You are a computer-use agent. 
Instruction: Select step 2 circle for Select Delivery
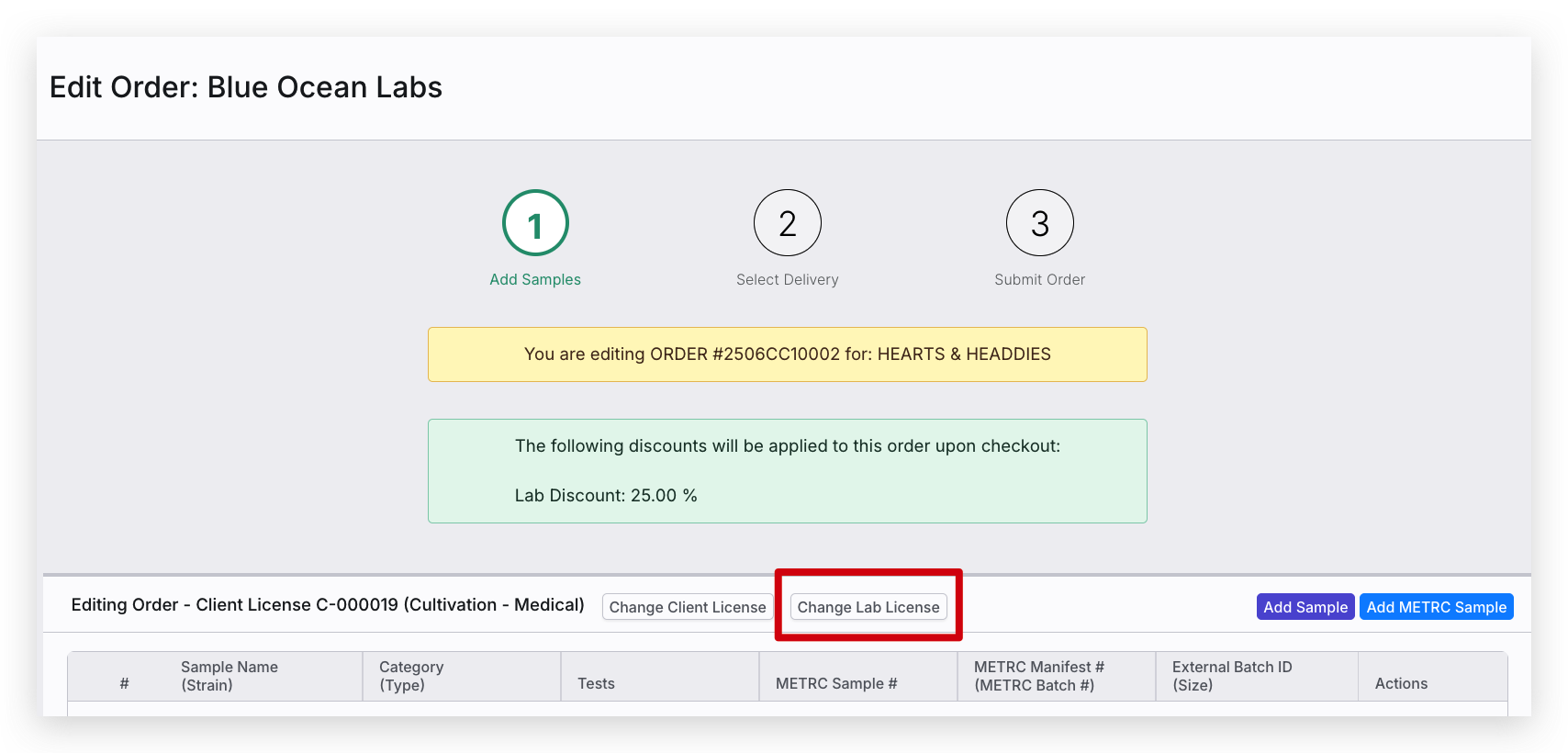tap(788, 223)
